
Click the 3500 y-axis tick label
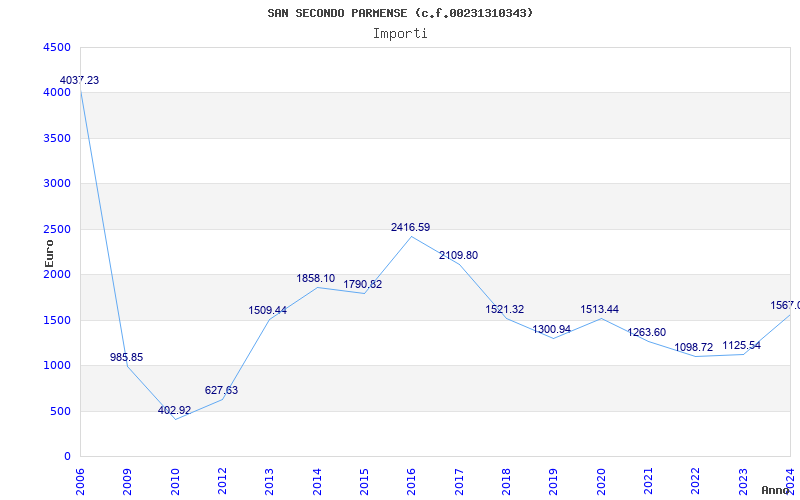(57, 138)
